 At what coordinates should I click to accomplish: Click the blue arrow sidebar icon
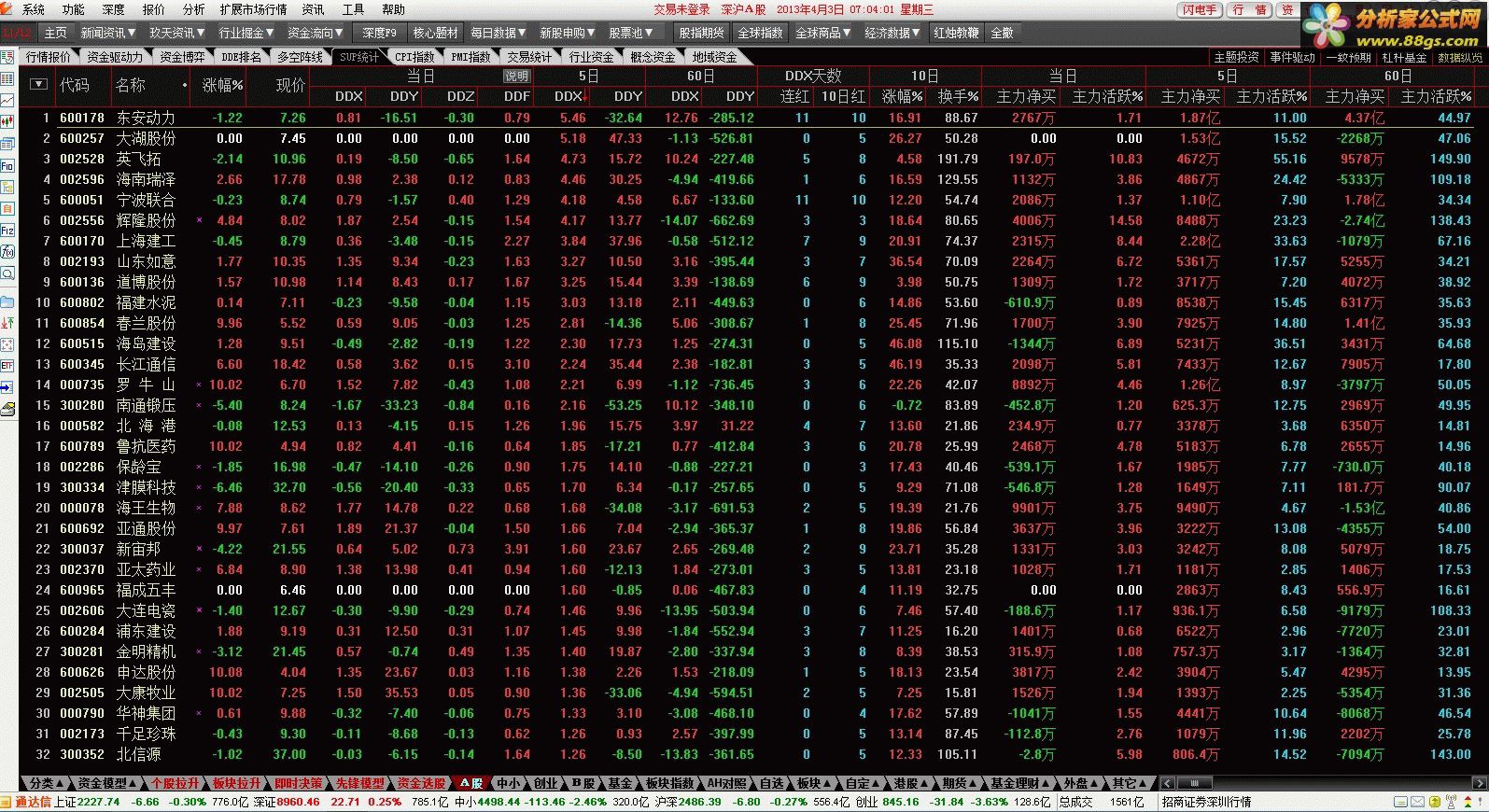tap(7, 386)
